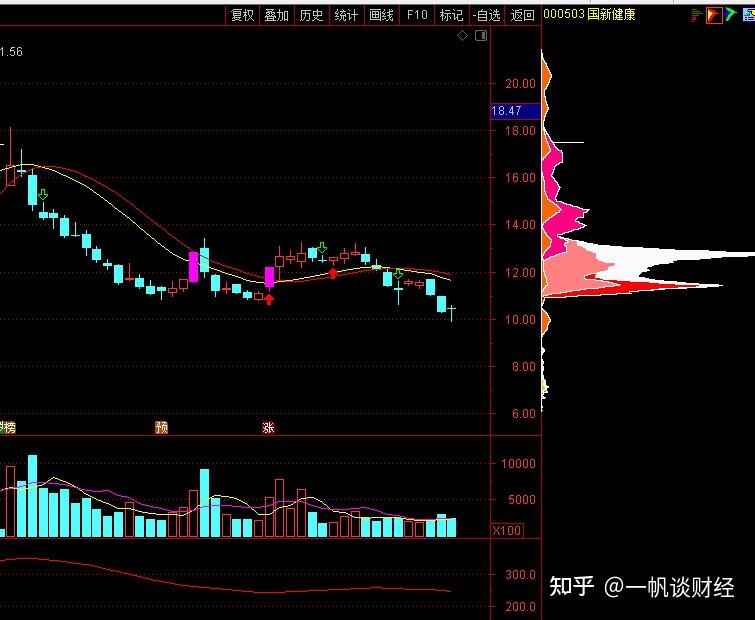The width and height of the screenshot is (755, 620).
Task: Click the 000503 国新健康 stock title
Action: [x=589, y=15]
